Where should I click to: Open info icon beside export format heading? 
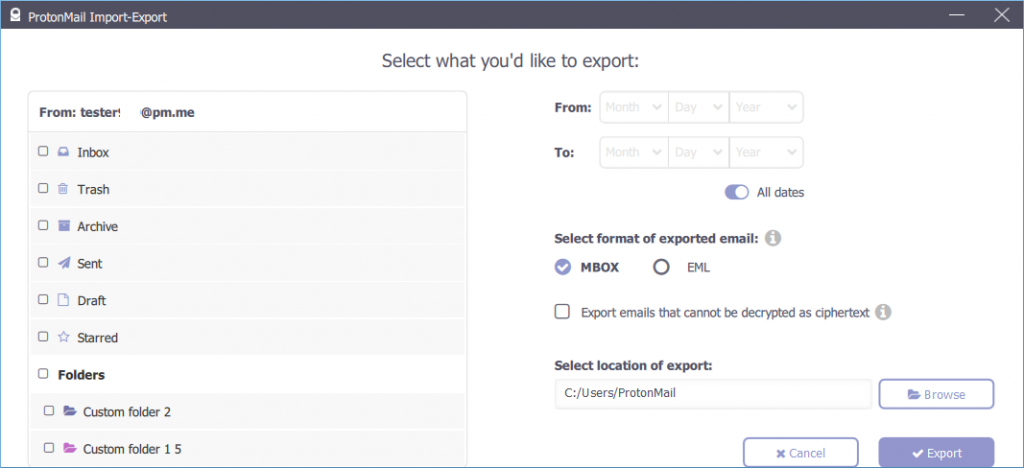pos(773,238)
